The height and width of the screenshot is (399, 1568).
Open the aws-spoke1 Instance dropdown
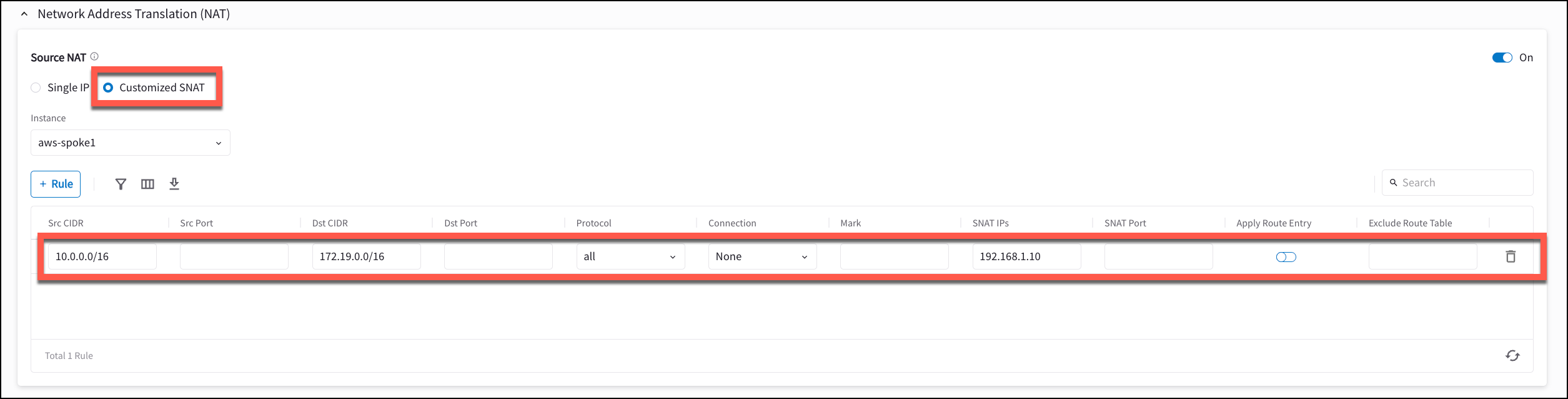pos(130,143)
